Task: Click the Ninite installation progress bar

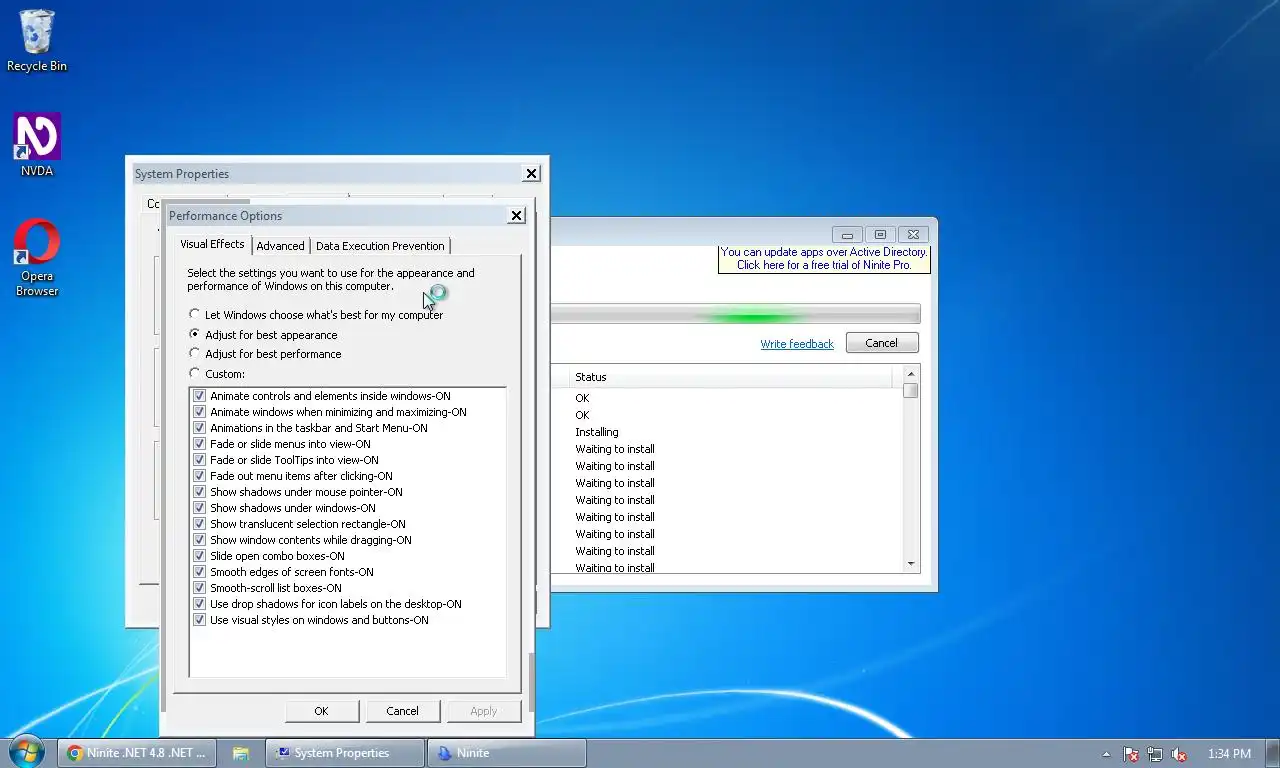Action: pos(734,314)
